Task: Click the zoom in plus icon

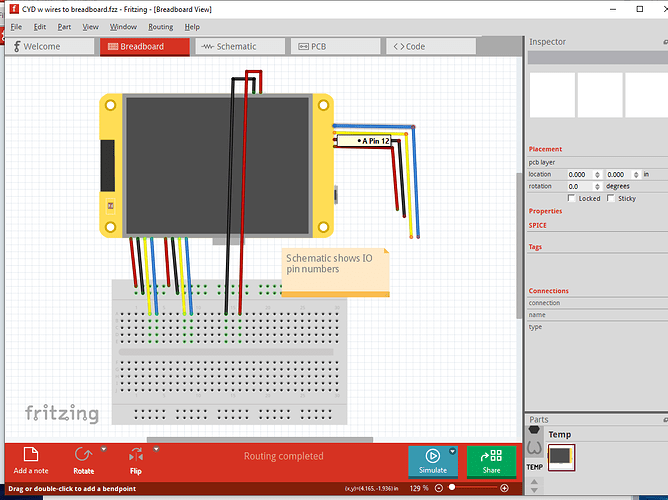Action: 504,488
